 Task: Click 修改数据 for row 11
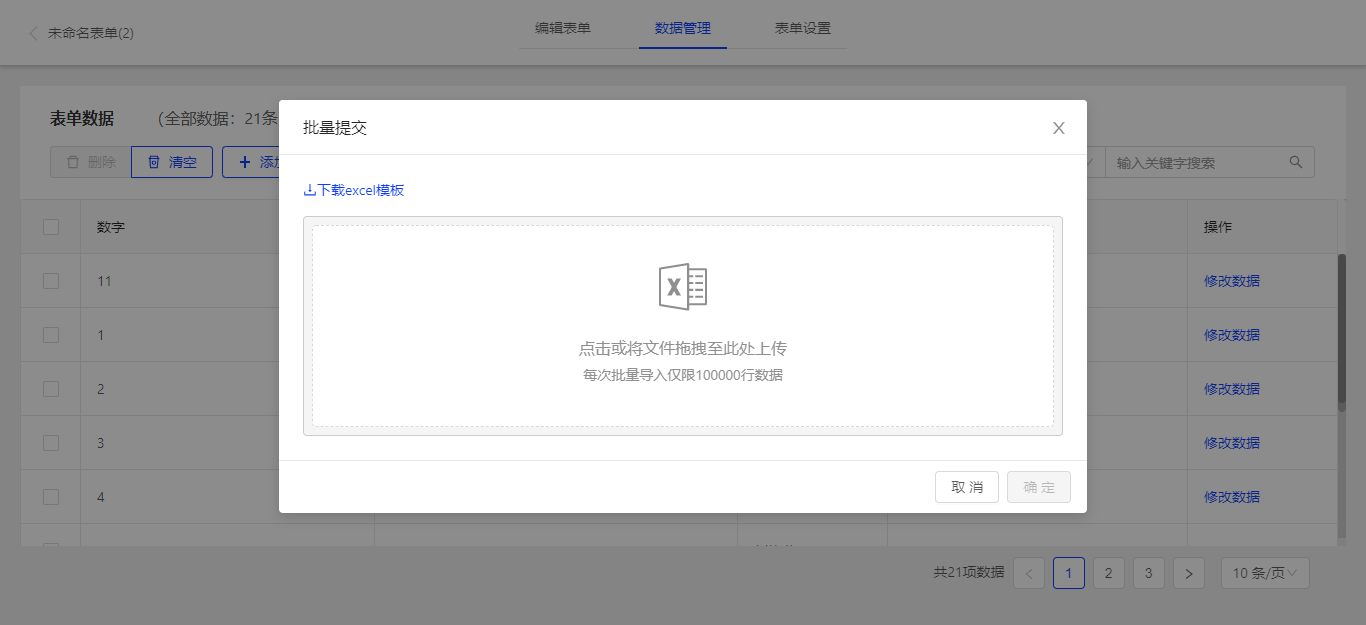tap(1232, 281)
